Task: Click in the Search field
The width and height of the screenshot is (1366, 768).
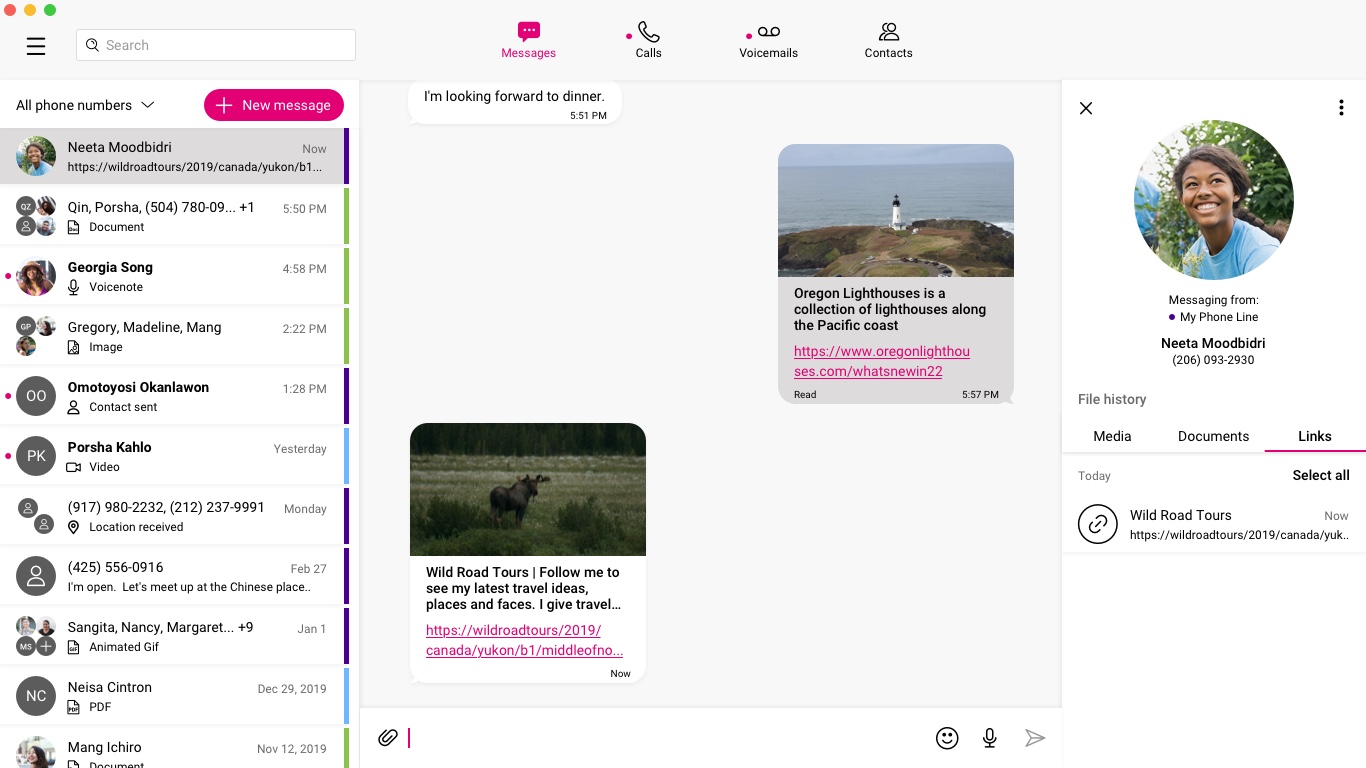Action: (216, 45)
